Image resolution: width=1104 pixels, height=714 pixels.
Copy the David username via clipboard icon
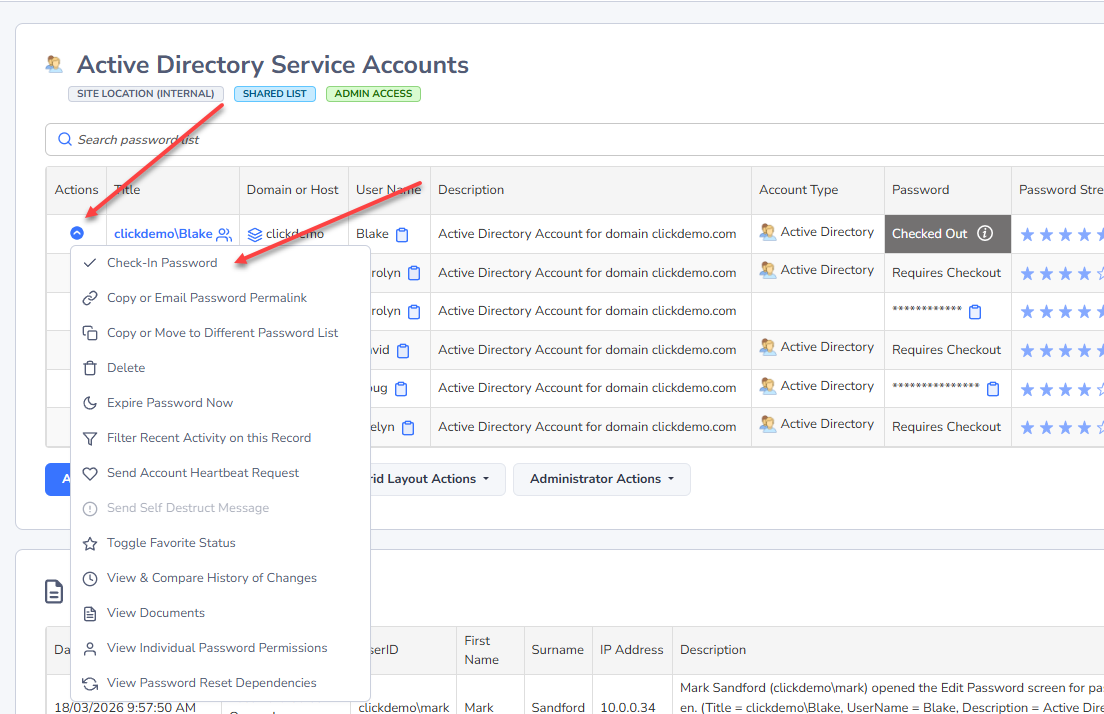403,351
